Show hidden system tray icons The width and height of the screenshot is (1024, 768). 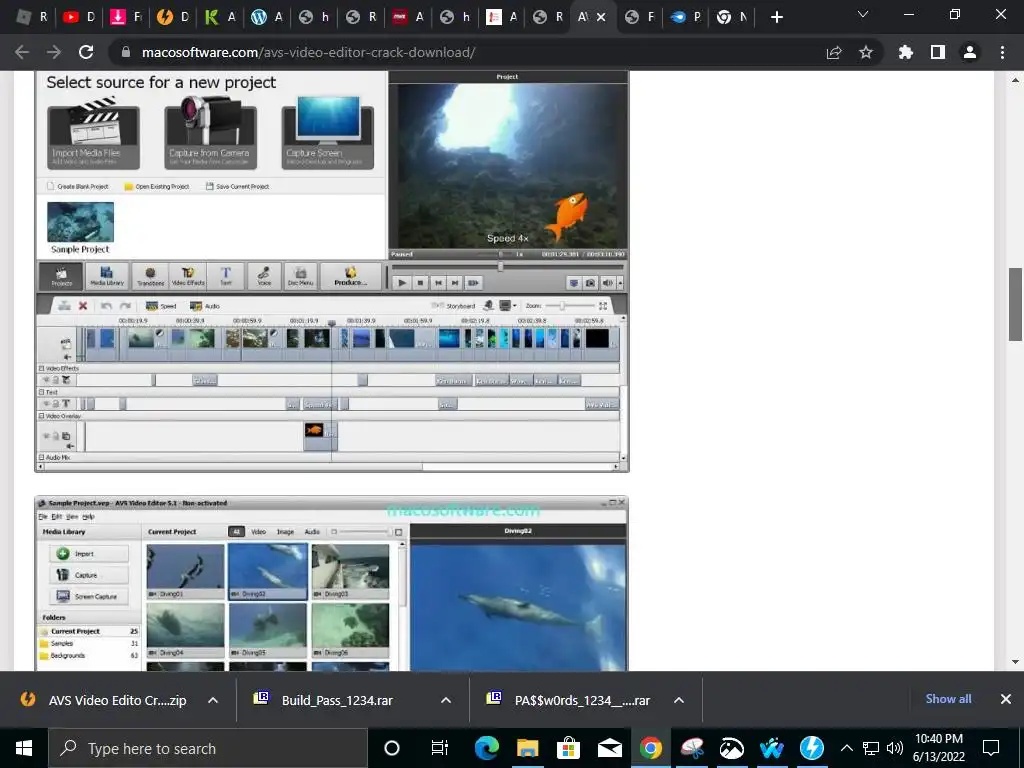click(846, 748)
